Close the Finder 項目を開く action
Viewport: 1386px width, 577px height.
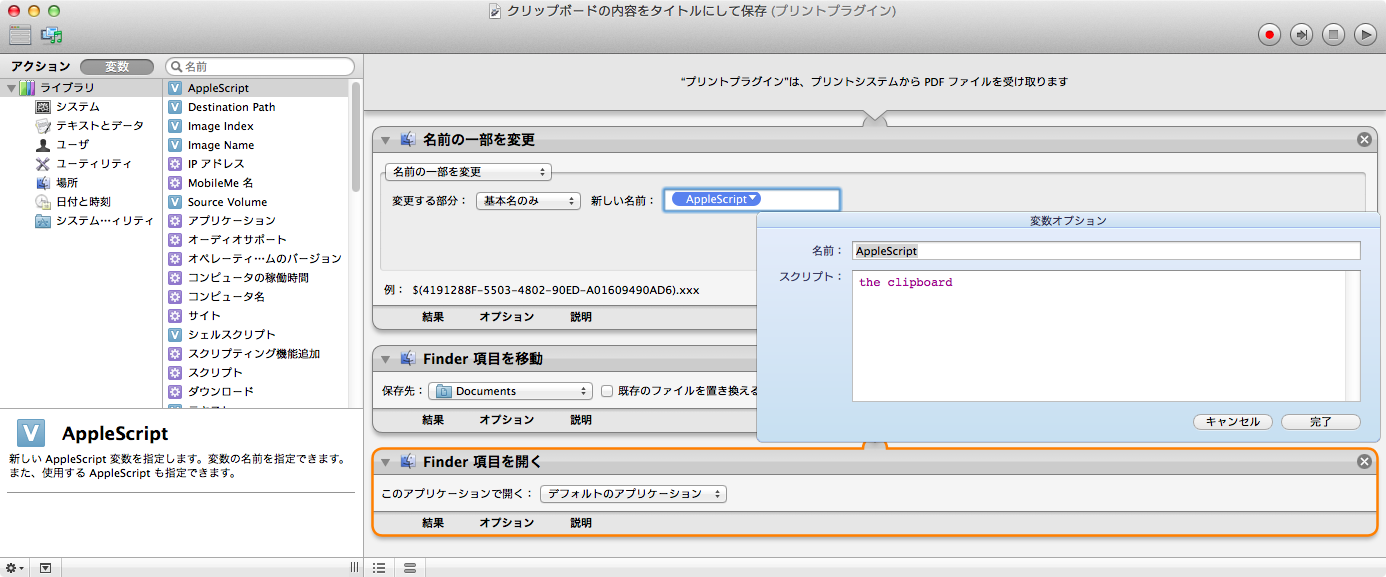(1364, 461)
